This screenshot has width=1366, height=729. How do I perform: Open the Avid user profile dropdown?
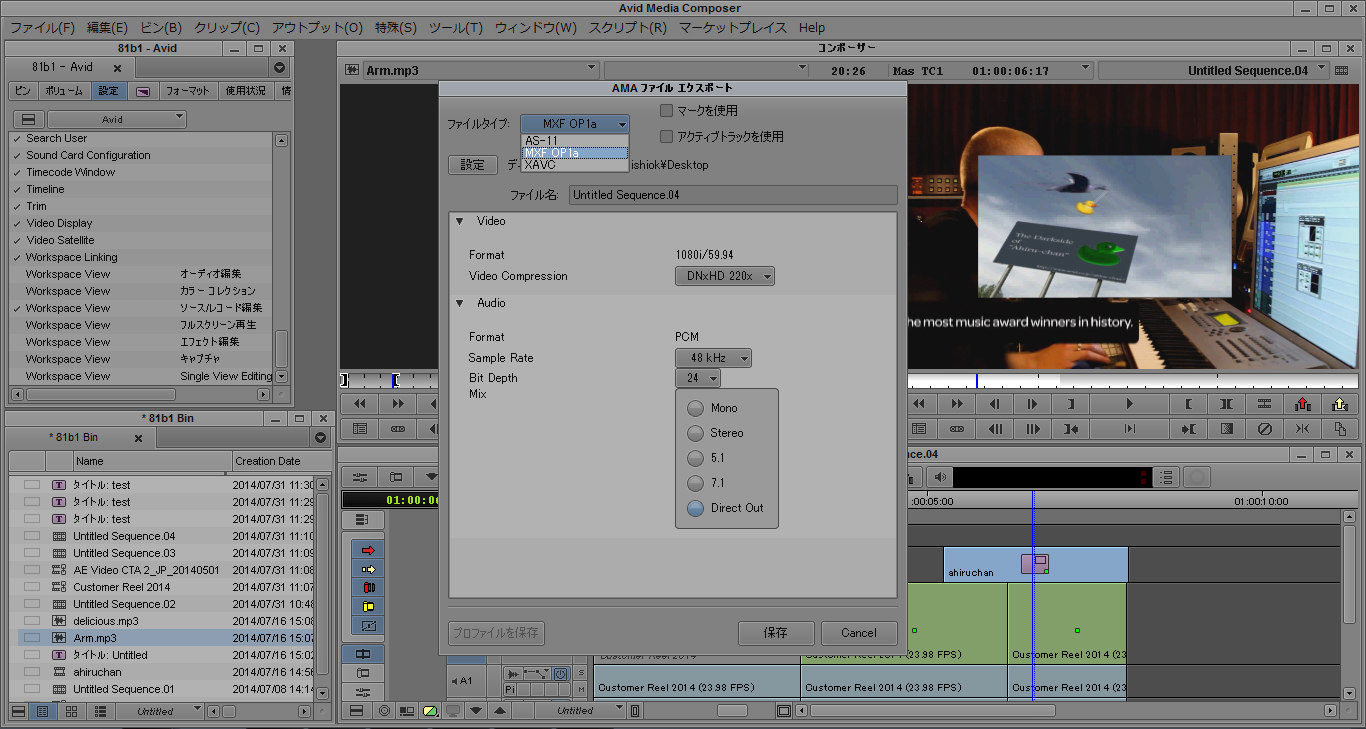click(117, 119)
